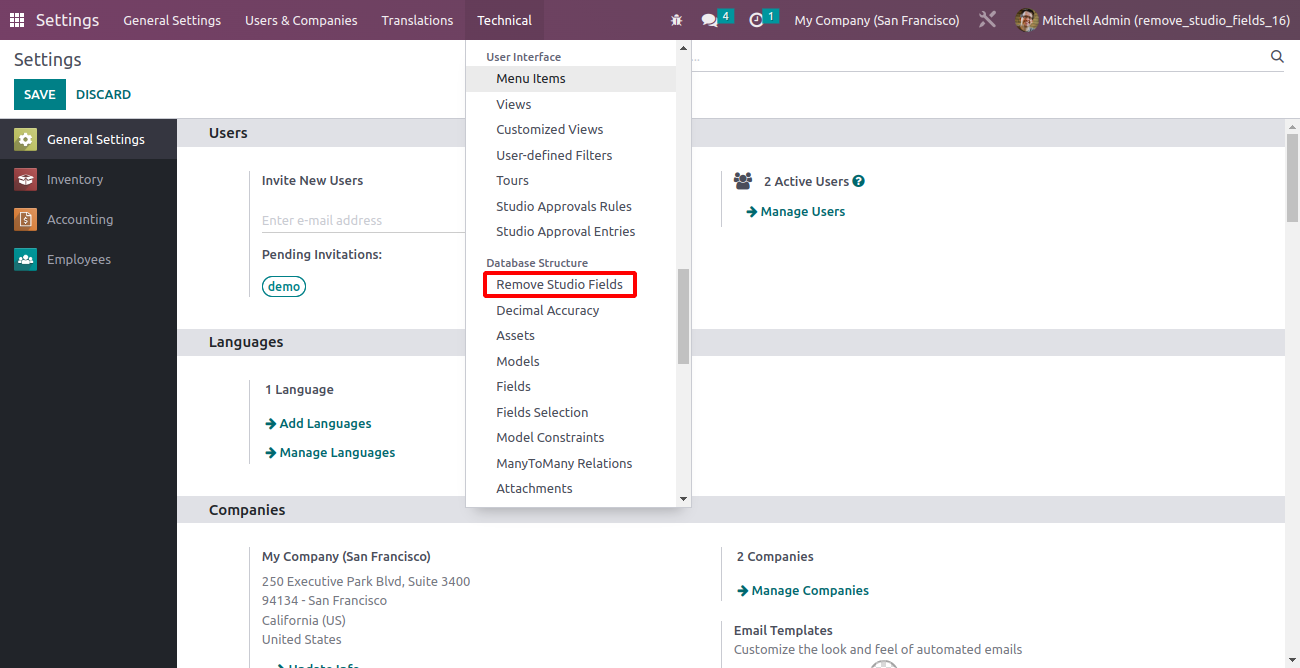Click the e-mail address input field
The width and height of the screenshot is (1300, 668).
point(360,221)
